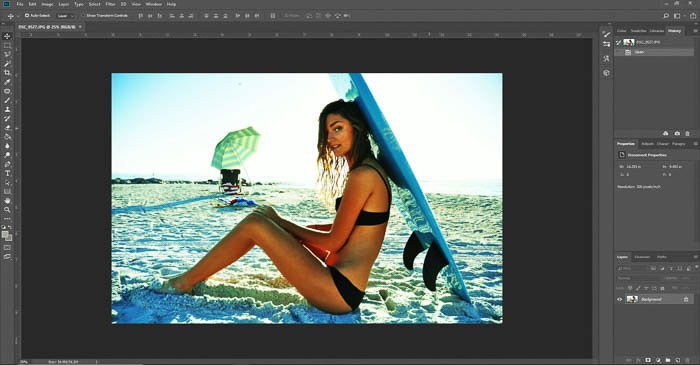Select the Blur tool

7,146
